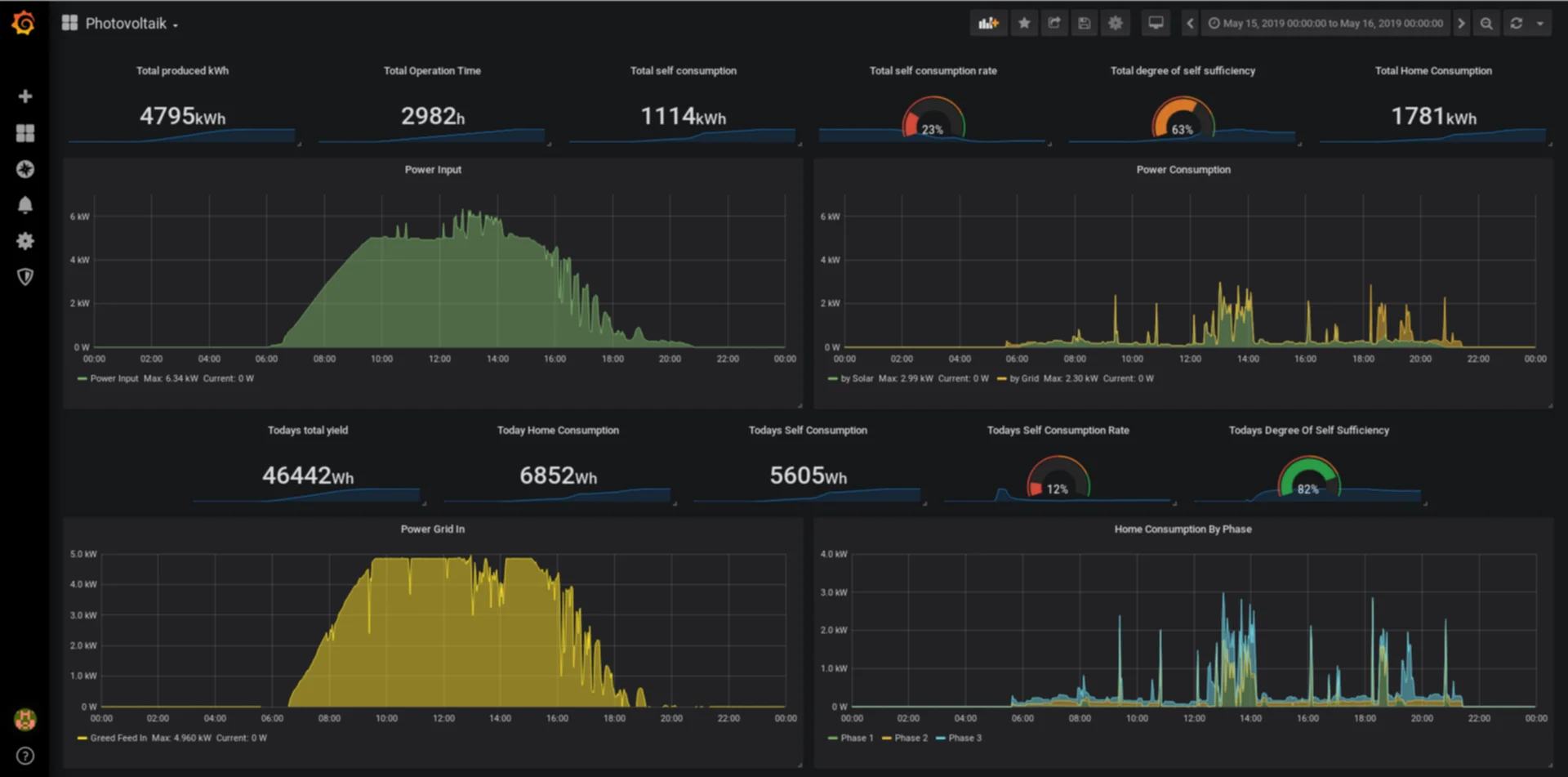Click the 82% self sufficiency gauge
The width and height of the screenshot is (1568, 777).
[x=1308, y=478]
